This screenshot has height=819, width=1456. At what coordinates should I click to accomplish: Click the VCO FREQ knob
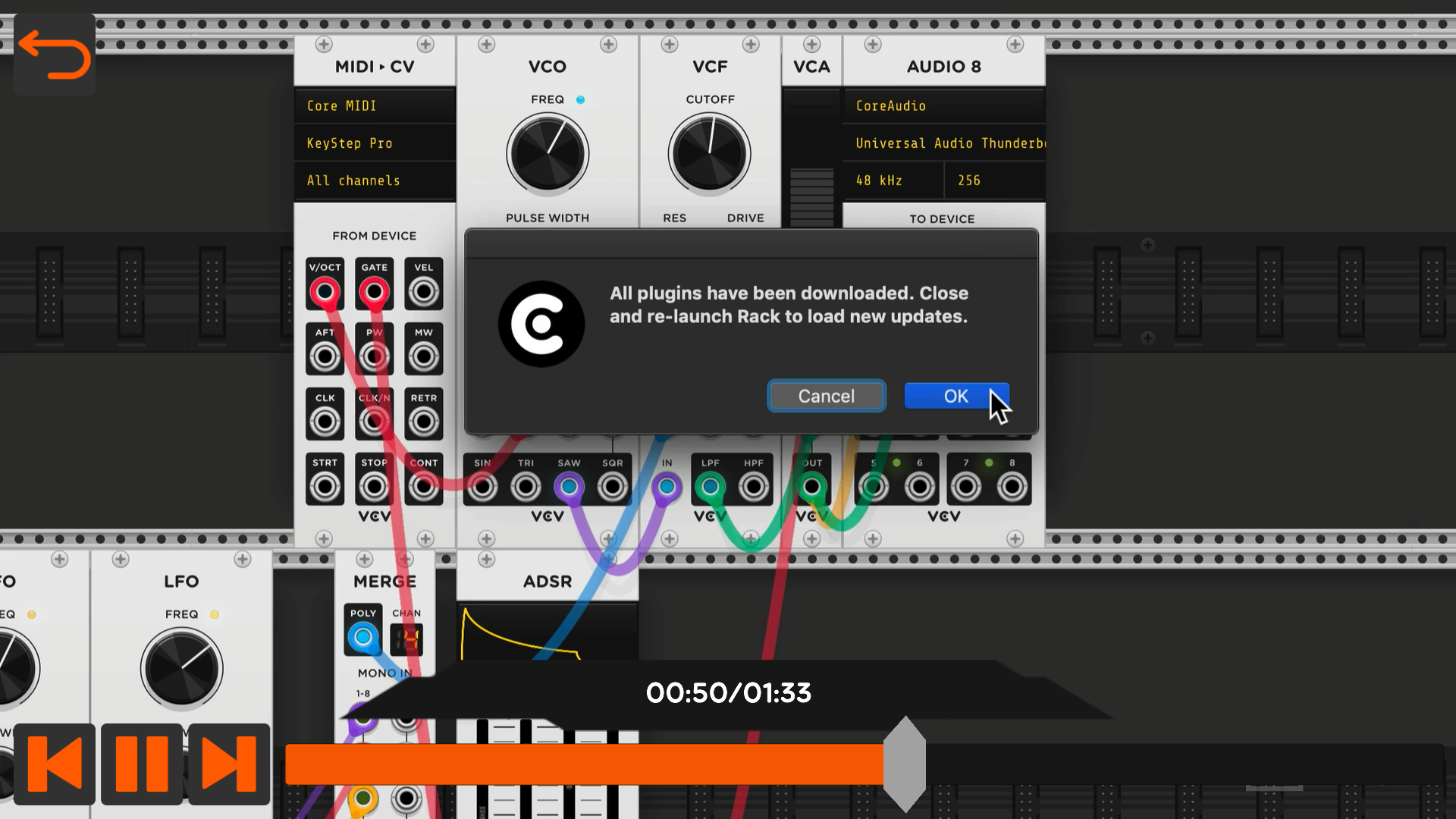pos(548,154)
